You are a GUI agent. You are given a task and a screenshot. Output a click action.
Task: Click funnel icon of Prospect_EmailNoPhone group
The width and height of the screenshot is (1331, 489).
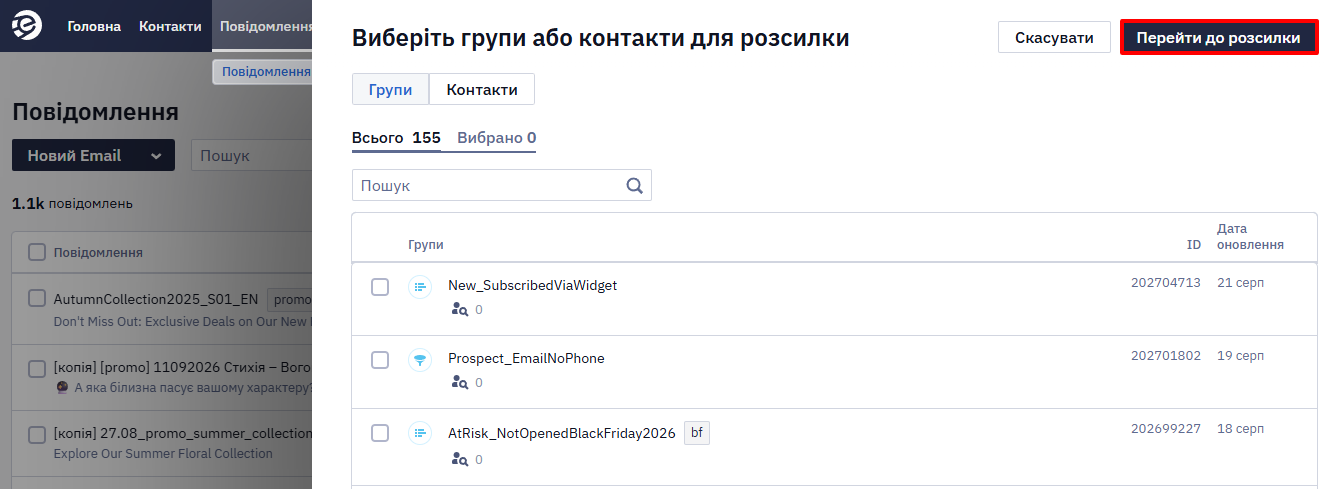(x=420, y=359)
